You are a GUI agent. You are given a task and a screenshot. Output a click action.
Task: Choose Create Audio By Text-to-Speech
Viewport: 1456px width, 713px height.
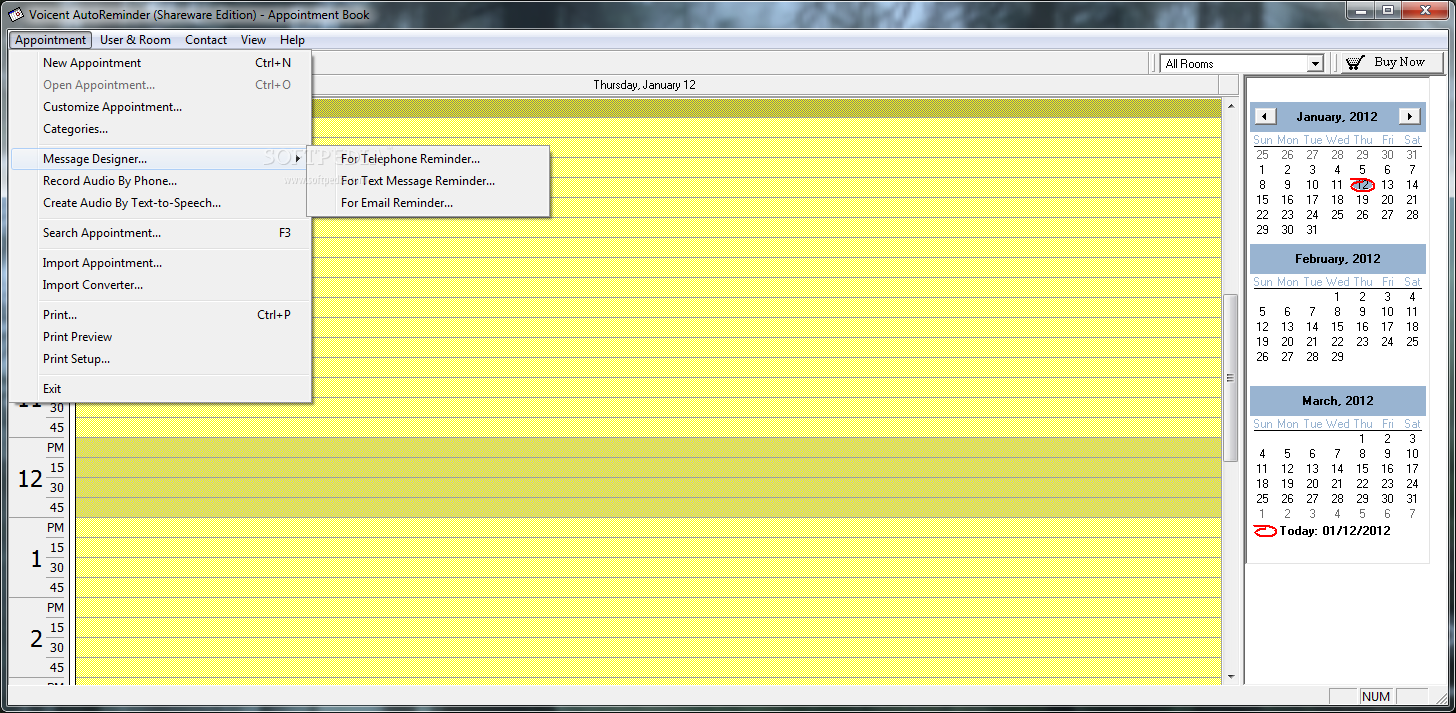(161, 203)
